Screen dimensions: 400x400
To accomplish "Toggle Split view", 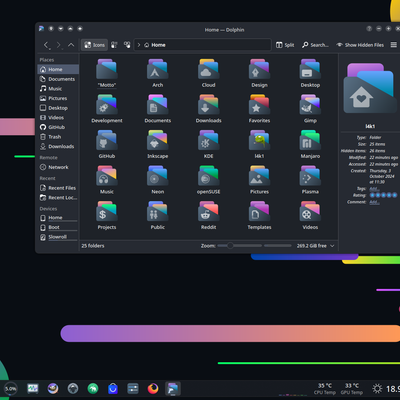I will pyautogui.click(x=285, y=45).
